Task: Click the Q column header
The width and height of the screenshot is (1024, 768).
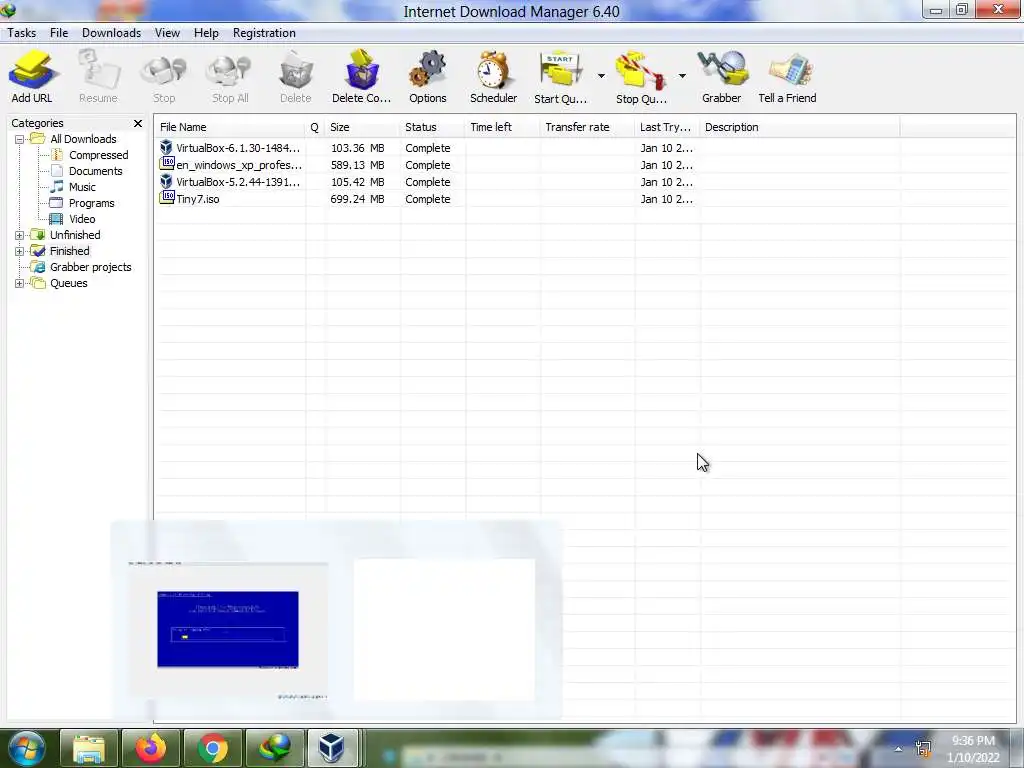Action: pos(315,127)
